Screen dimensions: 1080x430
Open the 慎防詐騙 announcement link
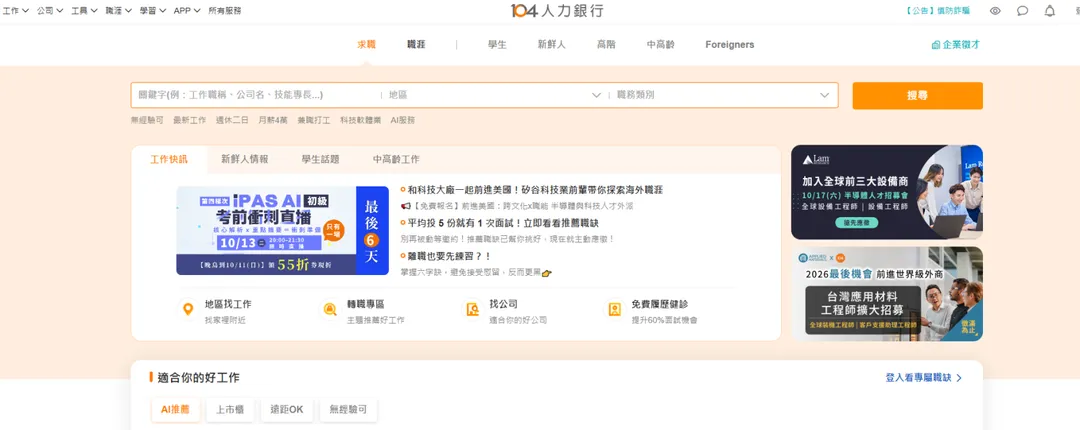938,11
